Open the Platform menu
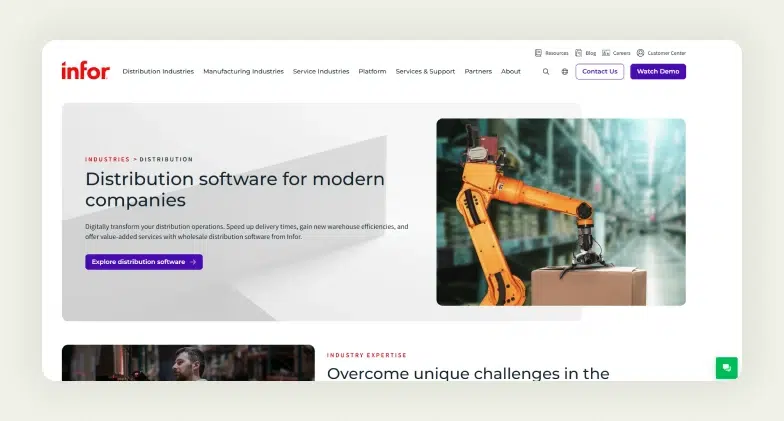Image resolution: width=784 pixels, height=421 pixels. (x=372, y=72)
